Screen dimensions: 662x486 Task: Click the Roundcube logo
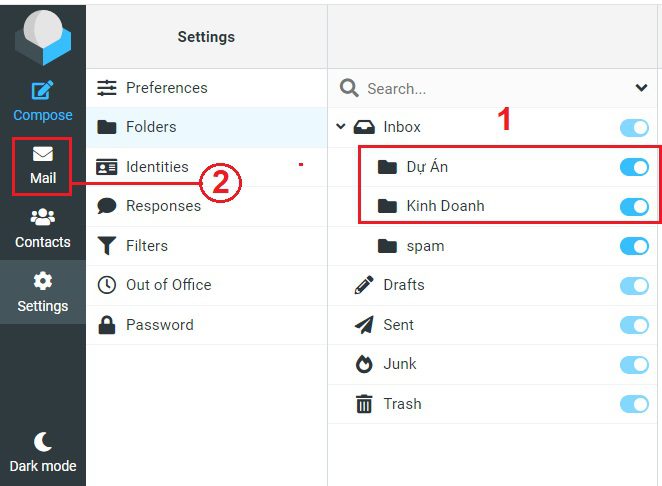click(43, 37)
